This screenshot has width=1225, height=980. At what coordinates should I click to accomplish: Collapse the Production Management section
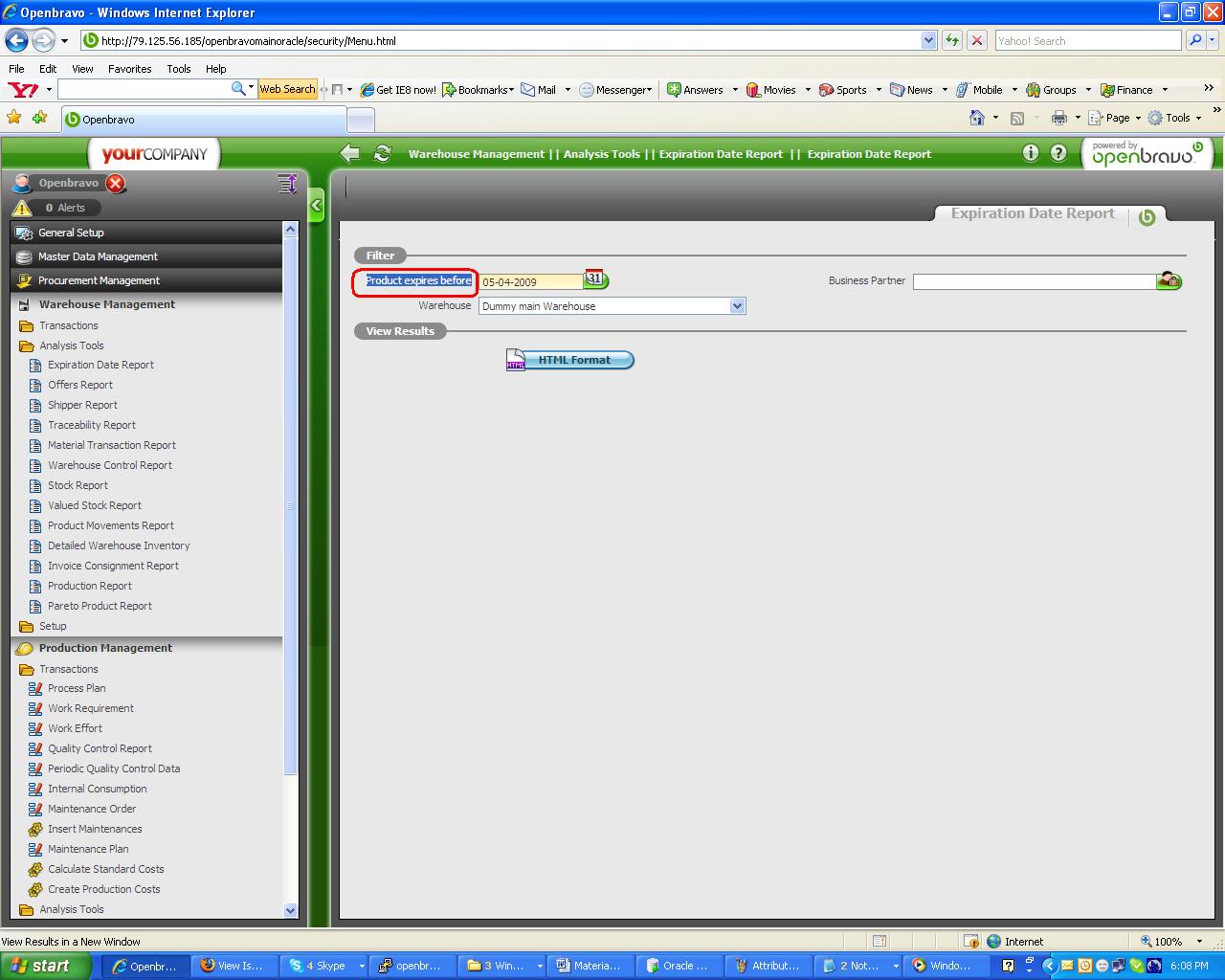tap(147, 648)
